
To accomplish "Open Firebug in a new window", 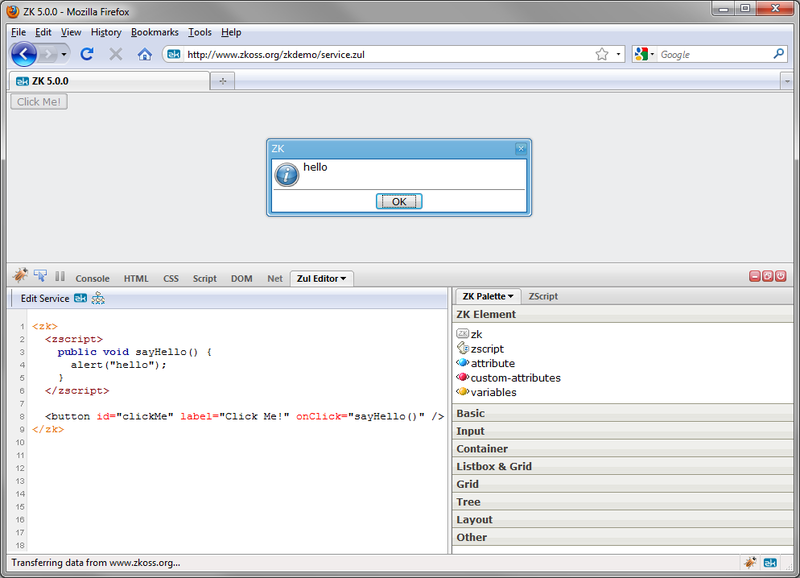I will pyautogui.click(x=767, y=276).
